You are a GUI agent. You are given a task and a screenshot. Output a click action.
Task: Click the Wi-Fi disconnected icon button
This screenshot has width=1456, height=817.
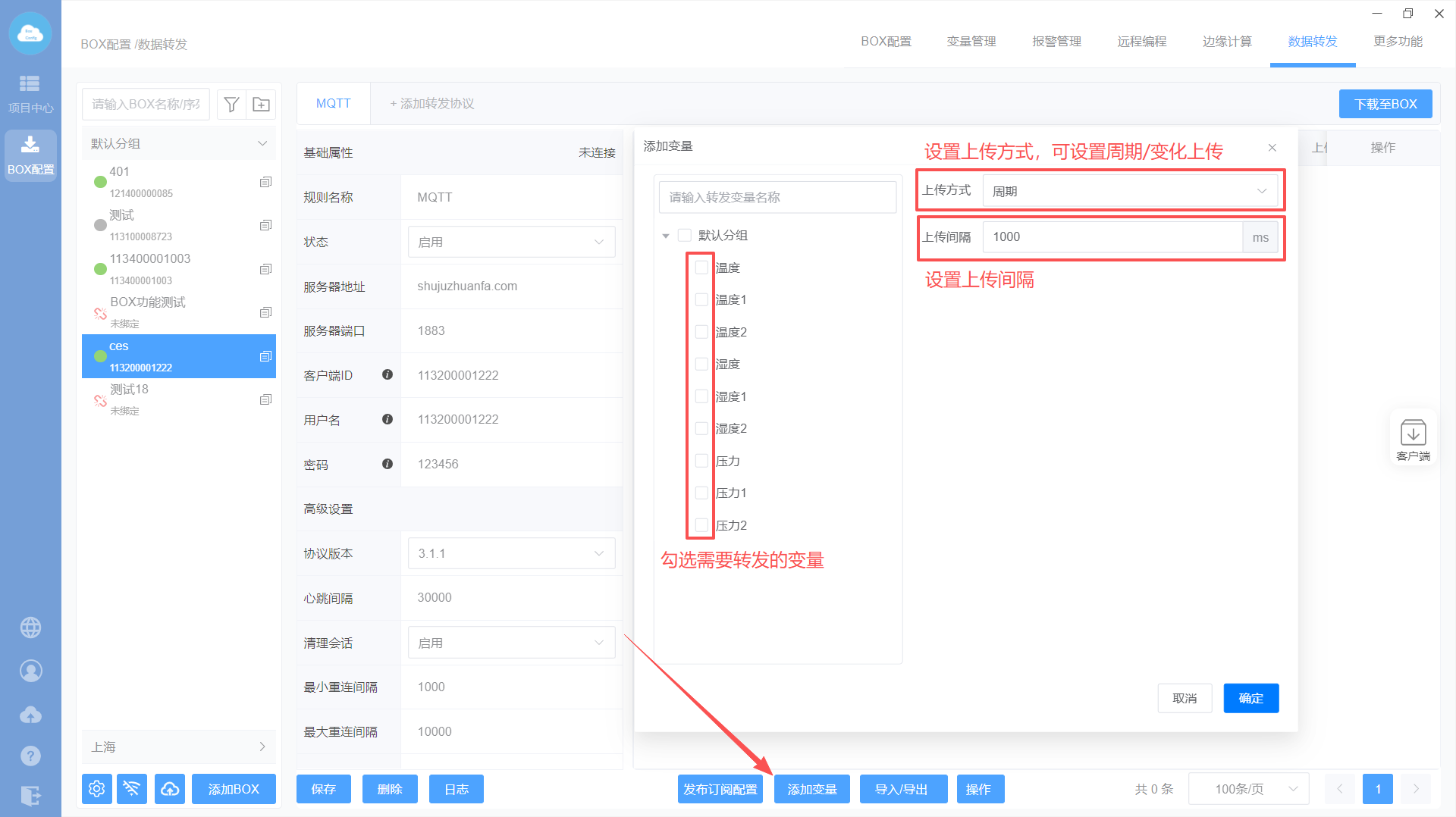point(132,789)
